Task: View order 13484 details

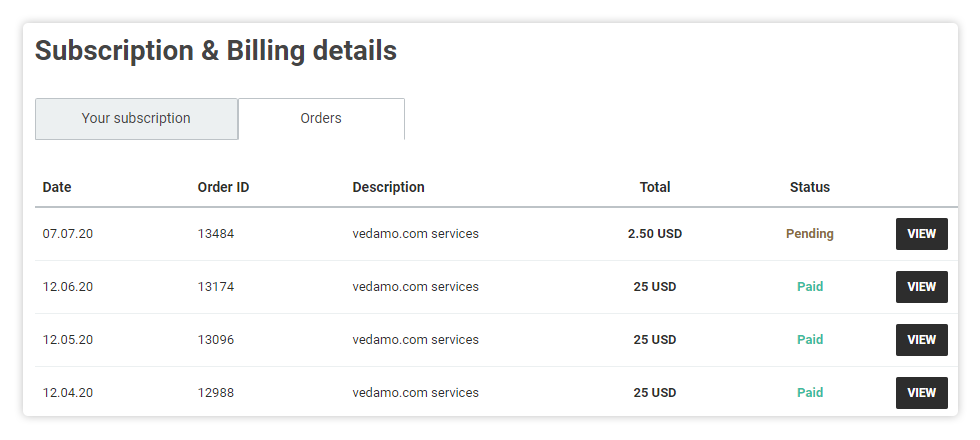Action: pyautogui.click(x=922, y=234)
